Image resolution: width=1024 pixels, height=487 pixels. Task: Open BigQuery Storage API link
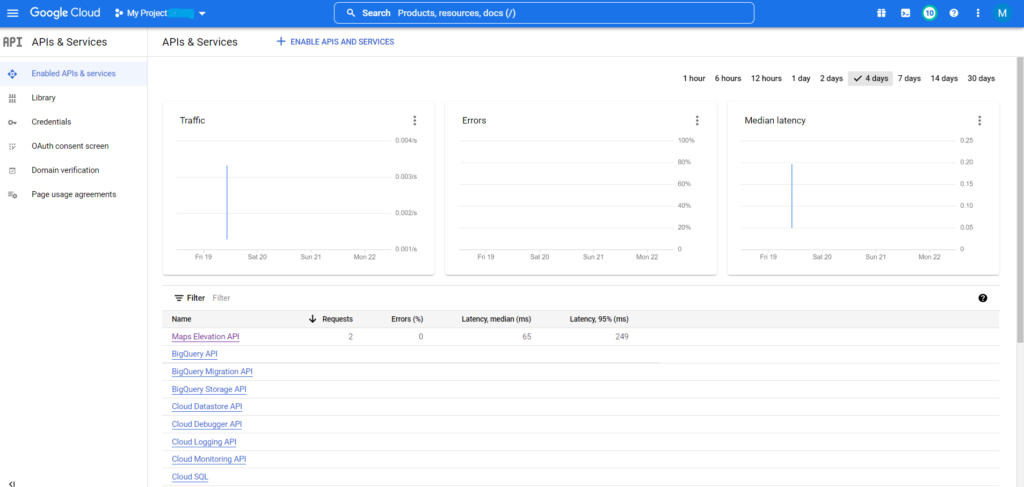(209, 389)
